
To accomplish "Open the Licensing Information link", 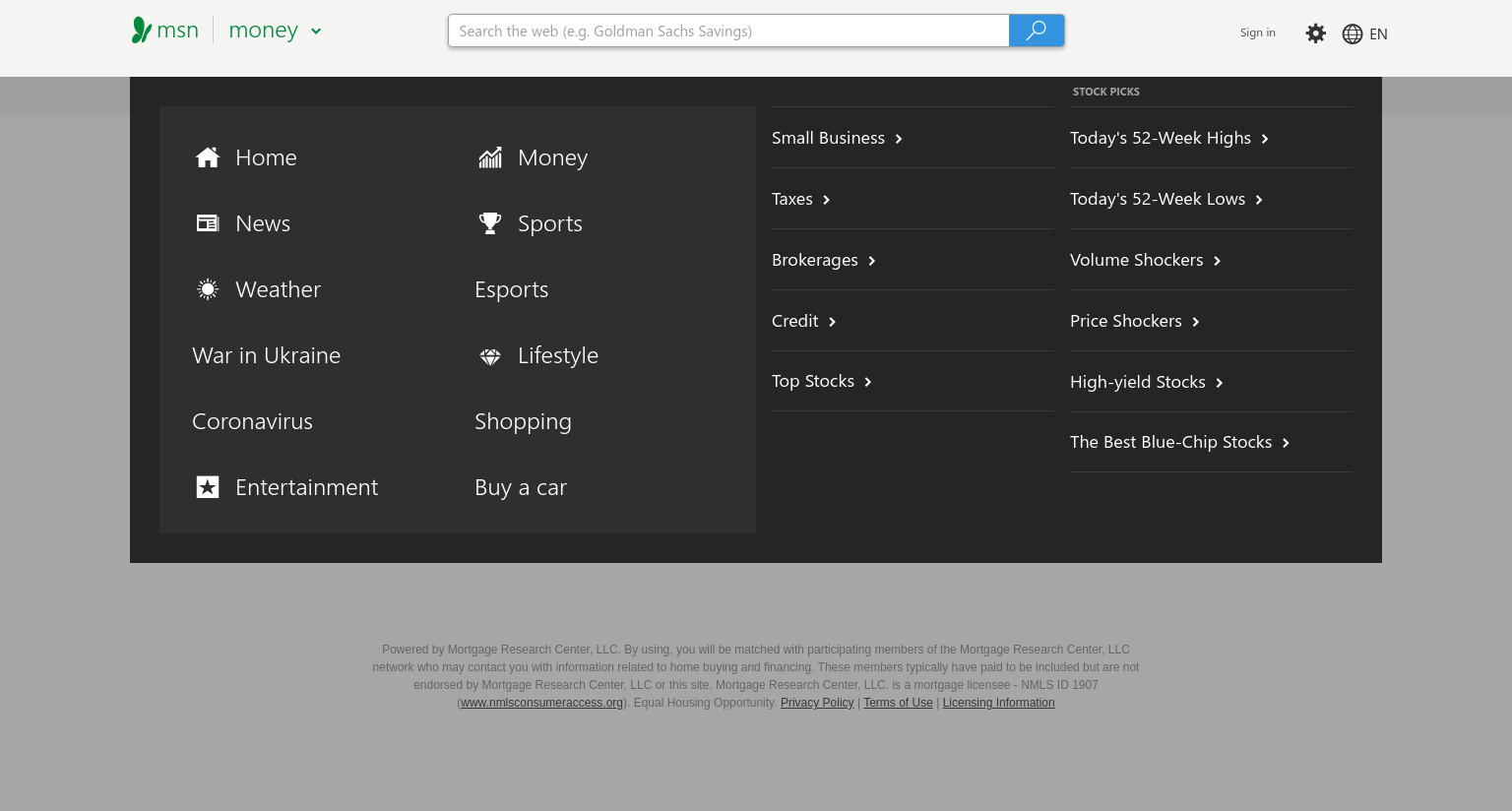I will point(998,703).
